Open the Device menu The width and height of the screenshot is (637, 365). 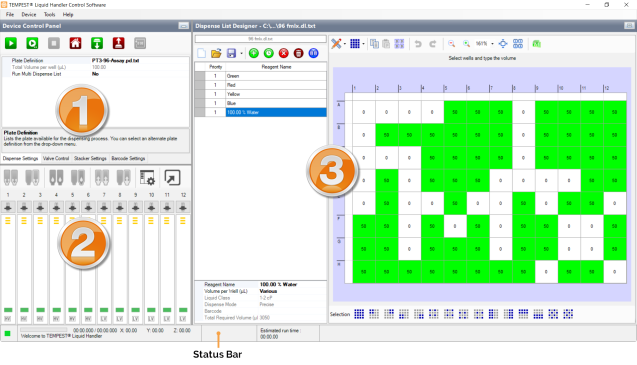point(29,15)
